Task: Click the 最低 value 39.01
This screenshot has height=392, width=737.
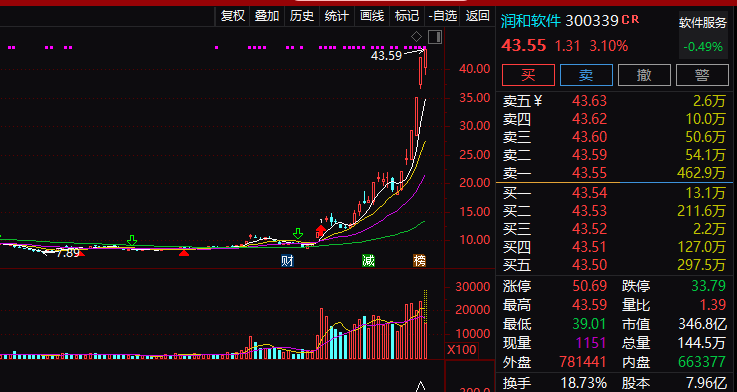Action: (590, 324)
